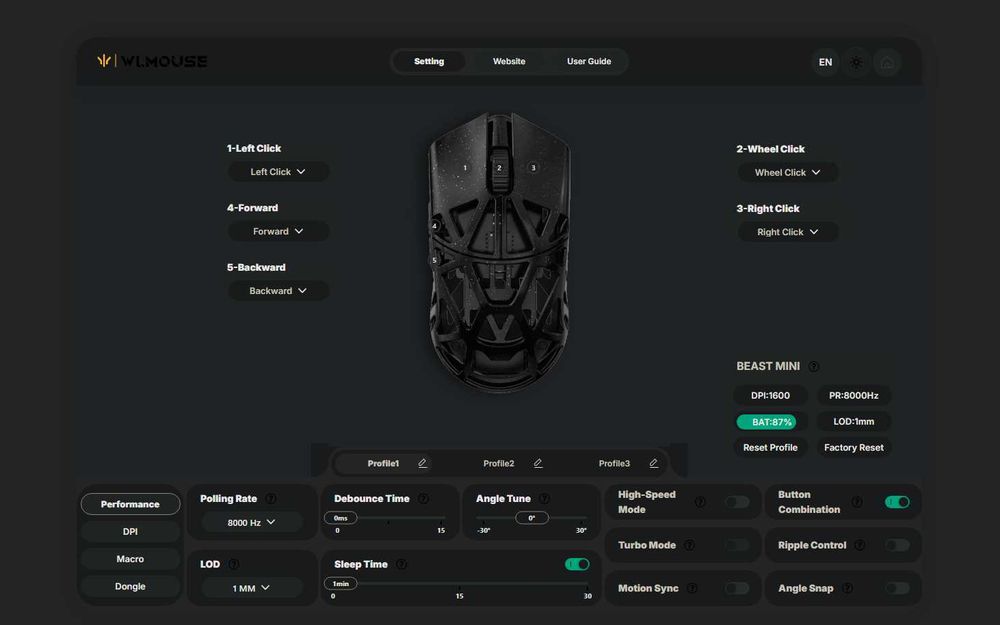Enable Turbo Mode toggle
The image size is (1000, 625).
click(x=737, y=545)
